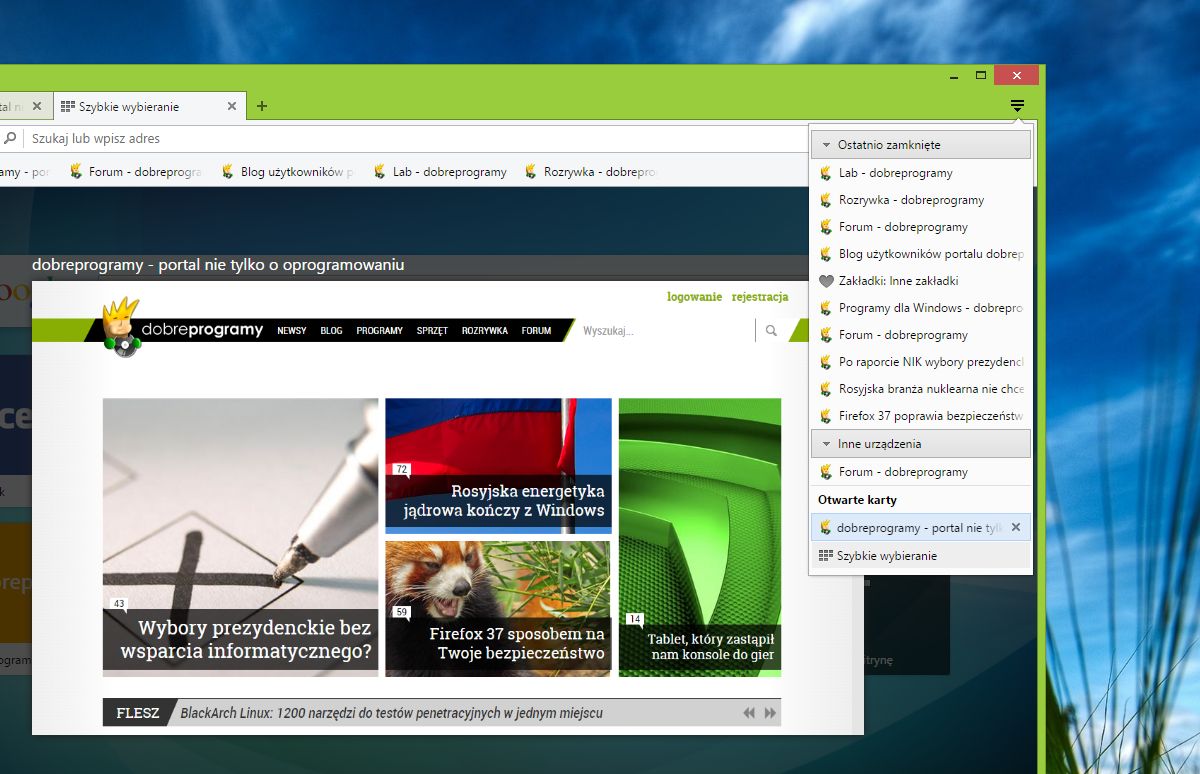Reopen Blog użytkowników portalu closed tab
Image resolution: width=1200 pixels, height=774 pixels.
click(x=920, y=254)
